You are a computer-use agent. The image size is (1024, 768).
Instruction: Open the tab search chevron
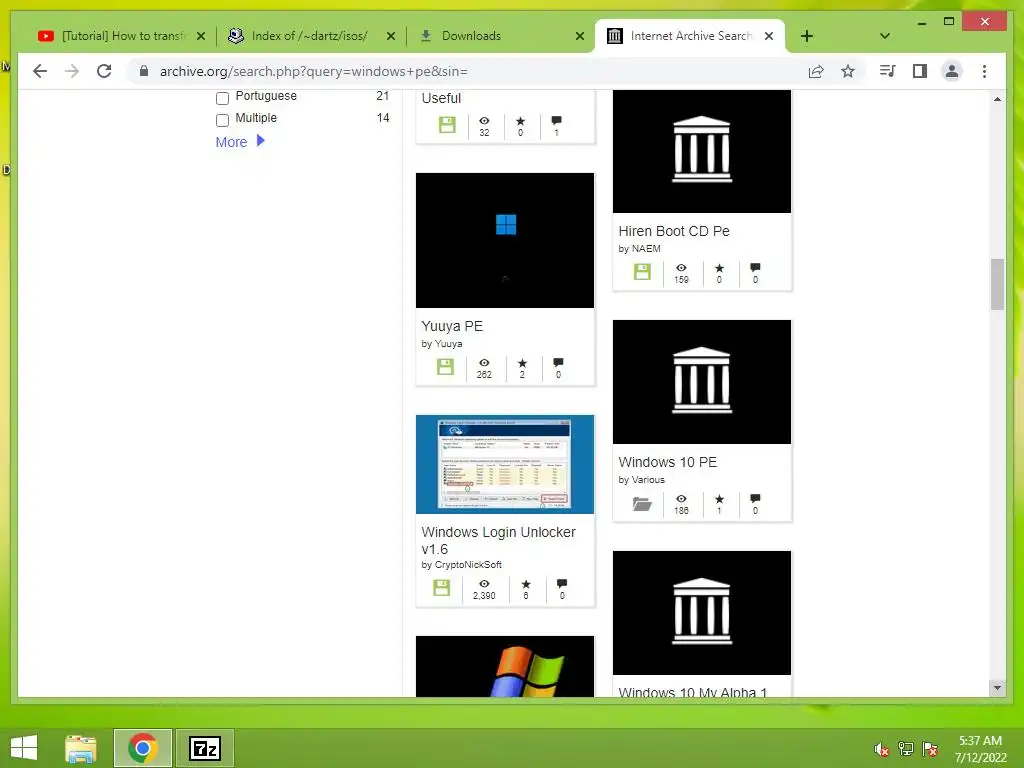point(885,36)
